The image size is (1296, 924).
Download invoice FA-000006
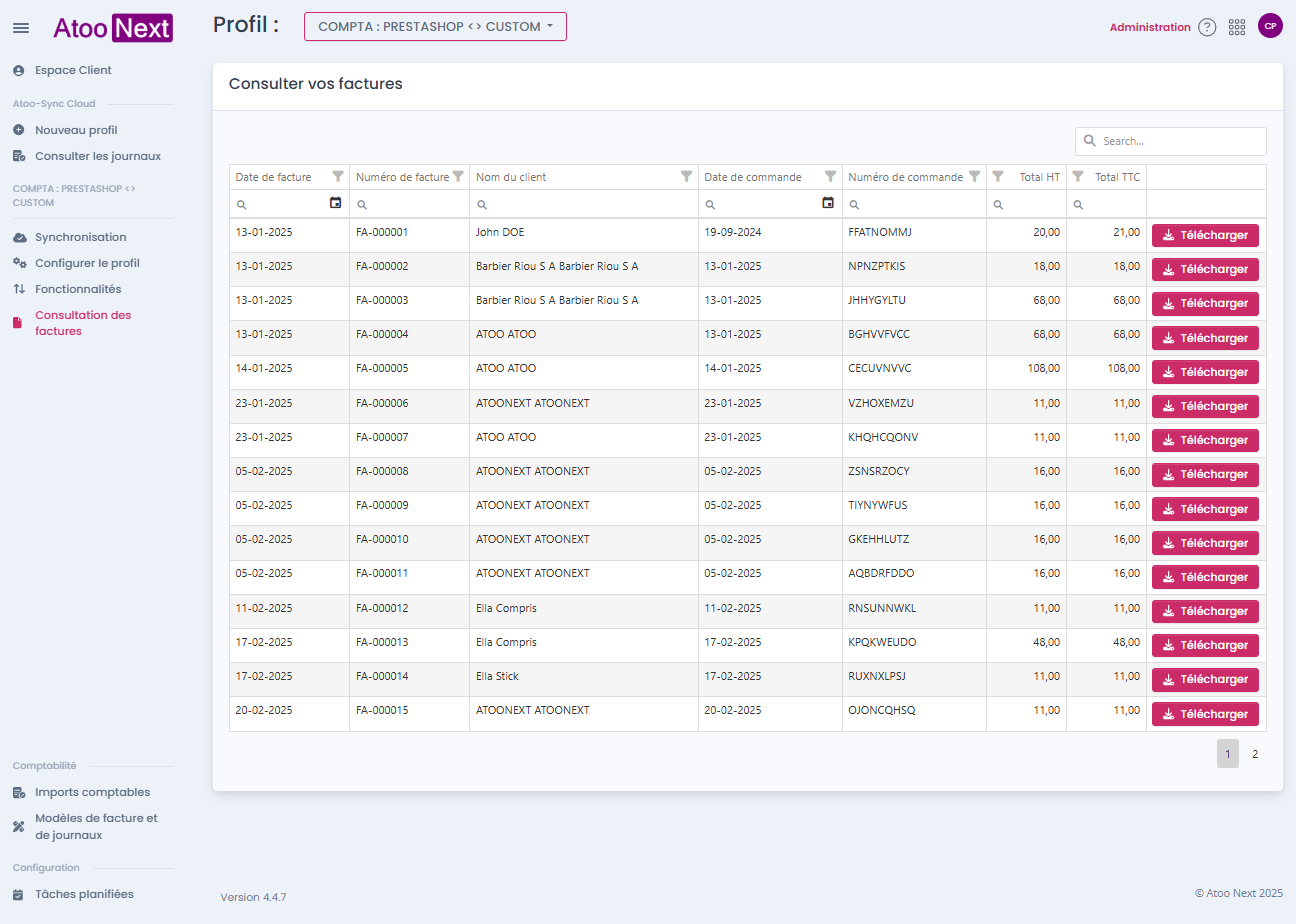[1205, 406]
